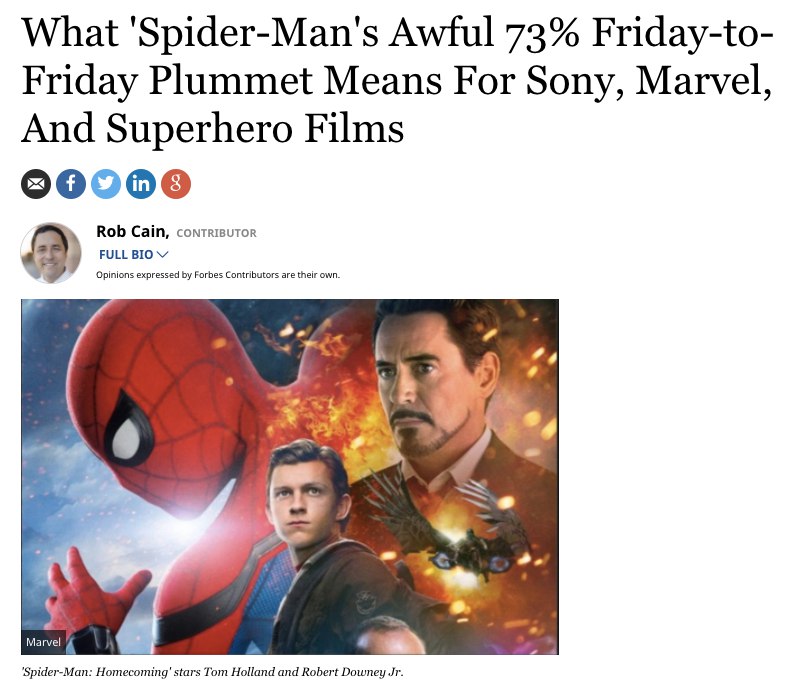Expand the Full Bio section
The height and width of the screenshot is (688, 807).
pos(126,254)
